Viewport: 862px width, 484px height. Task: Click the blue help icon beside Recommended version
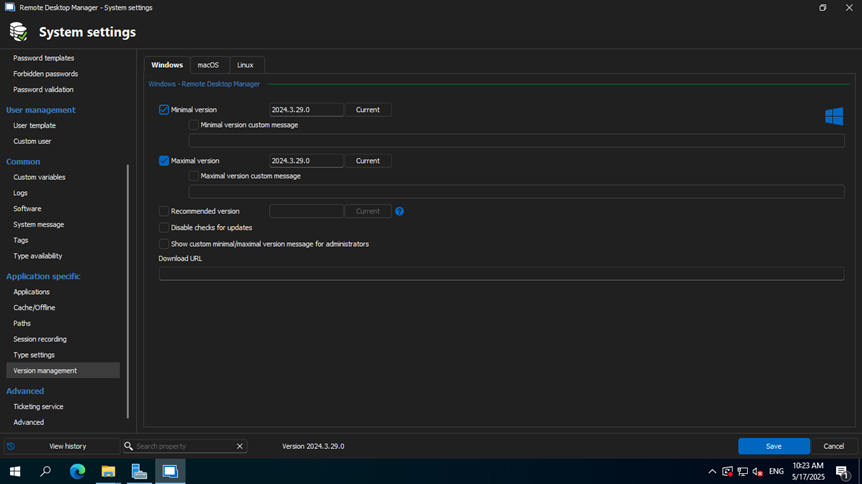point(400,211)
